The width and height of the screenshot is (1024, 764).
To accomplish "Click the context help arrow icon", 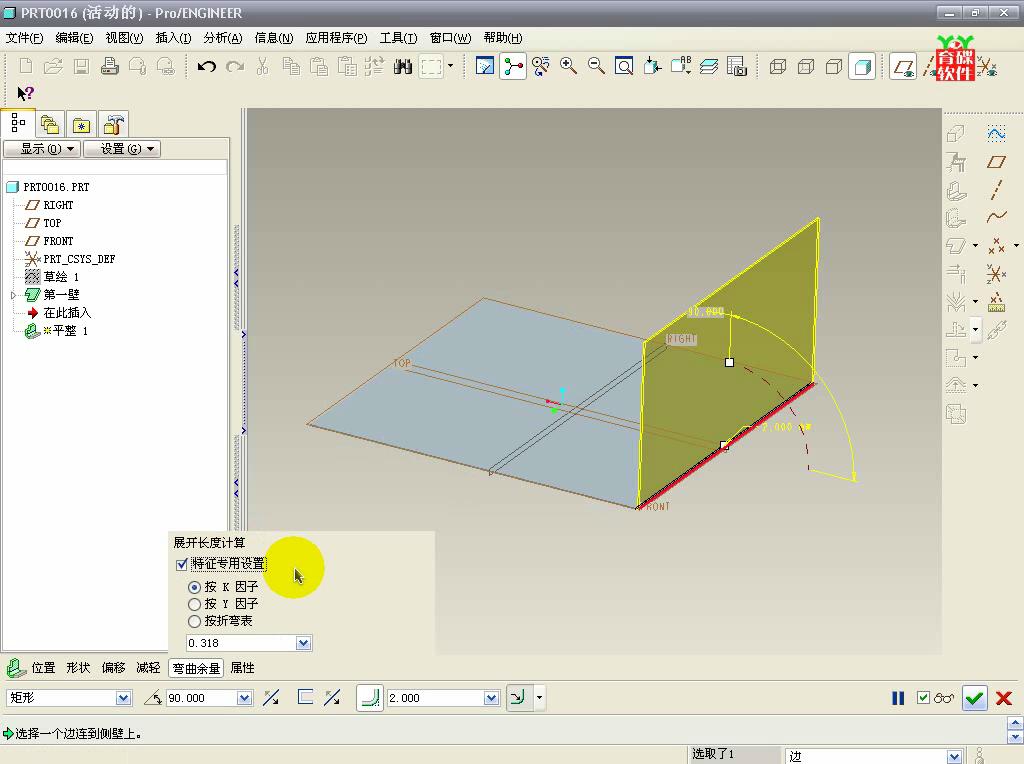I will [25, 93].
